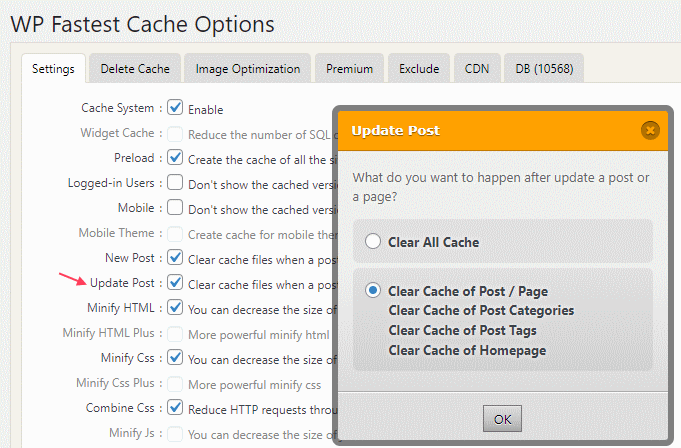Enable the Mobile checkbox
The image size is (681, 448).
[x=175, y=207]
